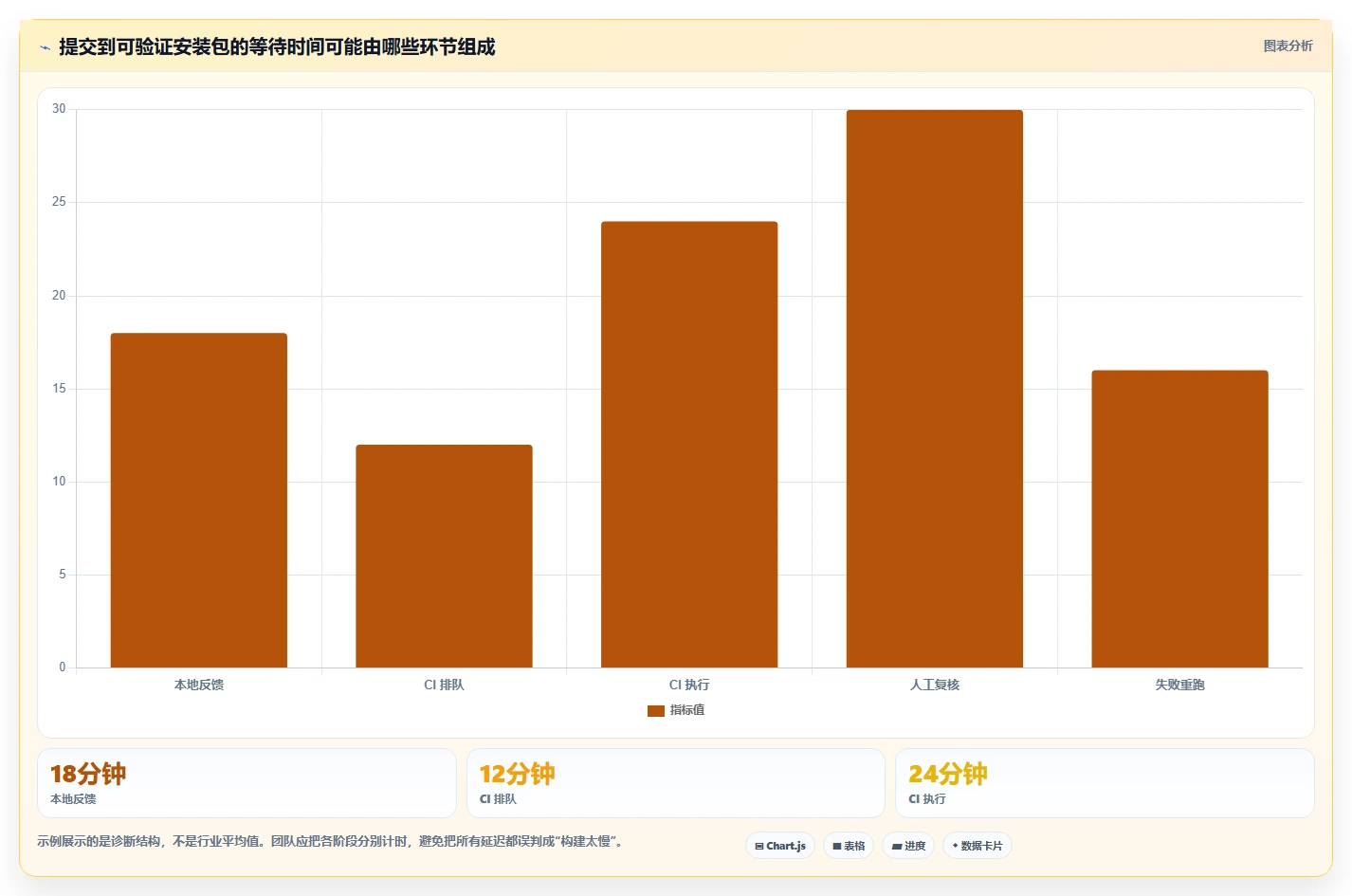Click the 本地反馈 x-axis label
1352x896 pixels.
pos(199,685)
